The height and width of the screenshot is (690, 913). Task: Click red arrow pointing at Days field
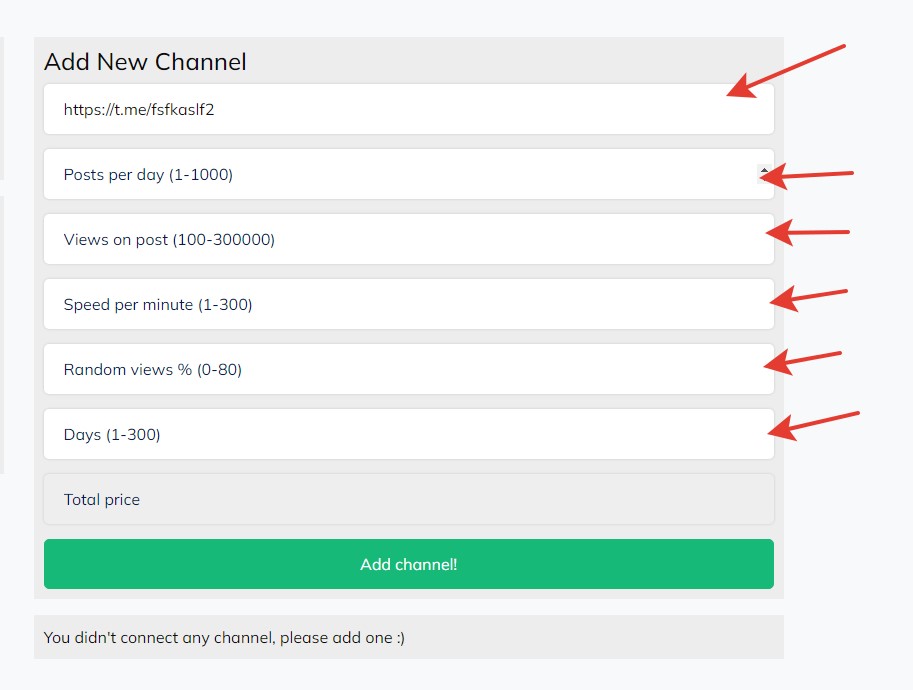813,423
